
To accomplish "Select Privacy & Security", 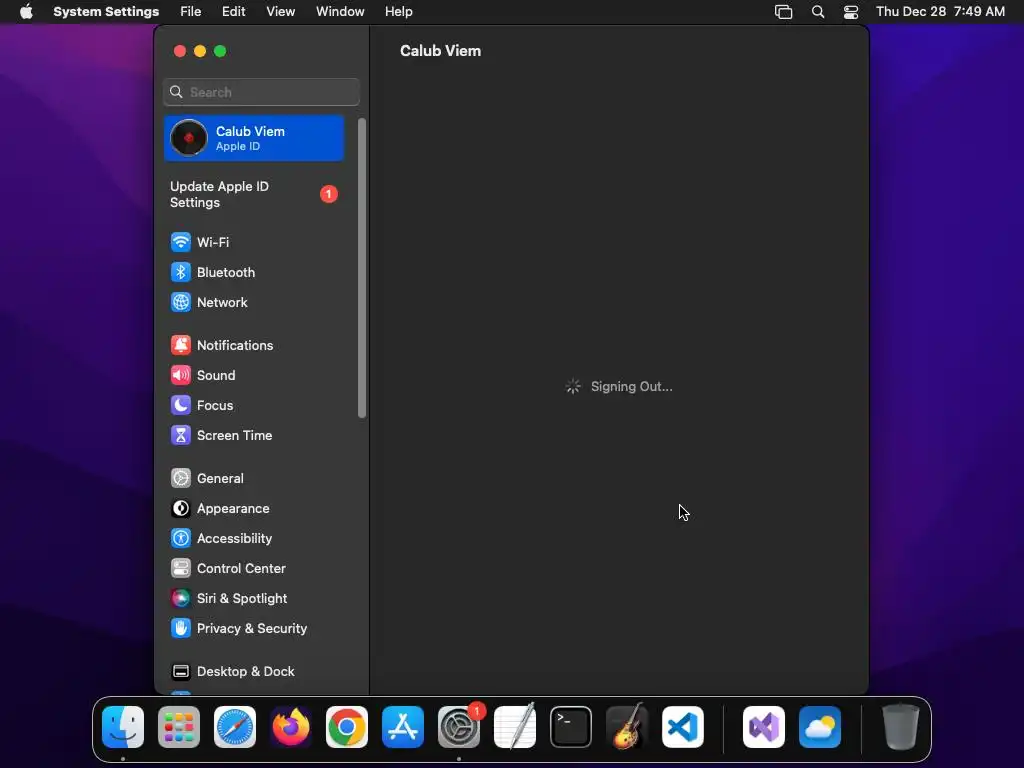I will pyautogui.click(x=255, y=629).
